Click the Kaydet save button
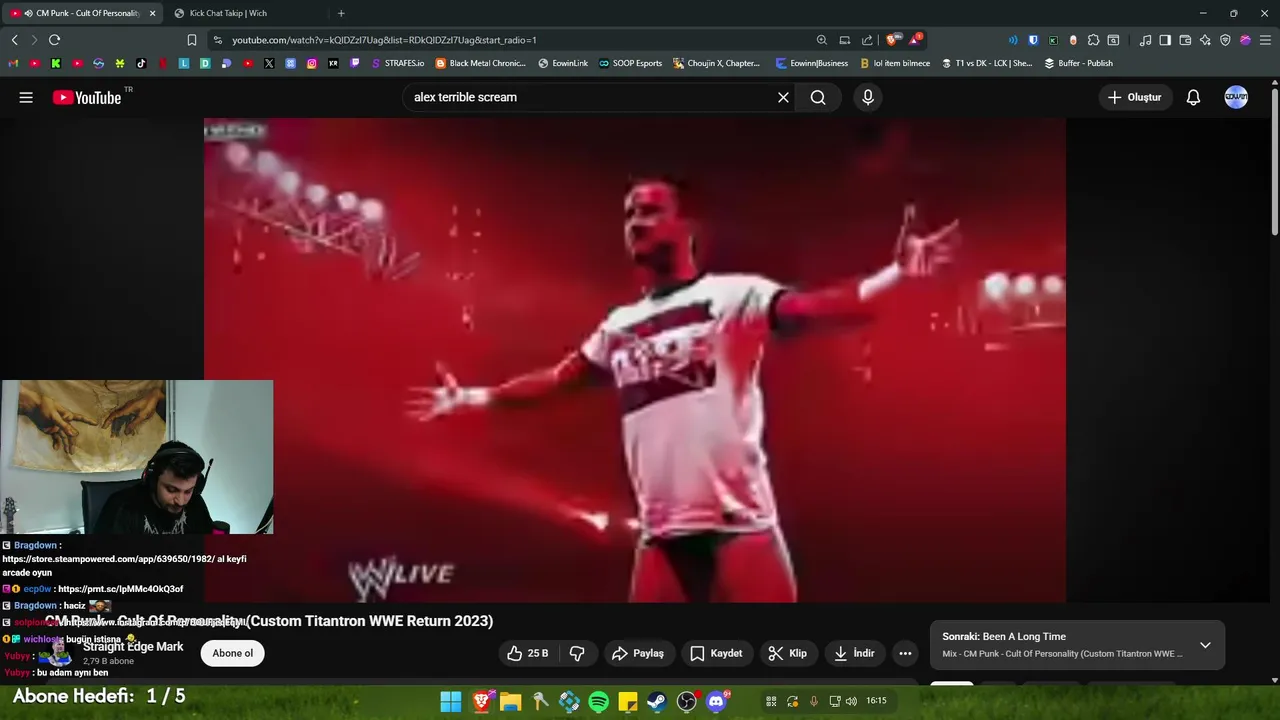The width and height of the screenshot is (1280, 720). click(716, 653)
